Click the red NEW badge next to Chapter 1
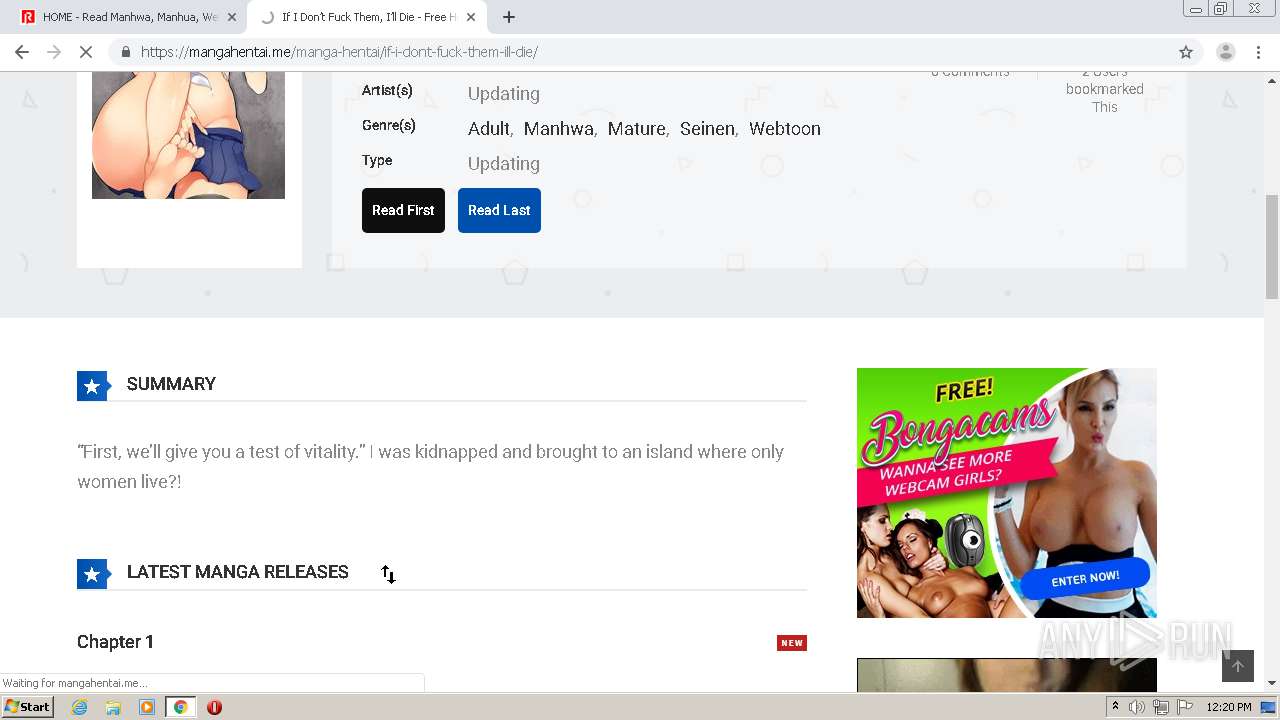 point(792,643)
